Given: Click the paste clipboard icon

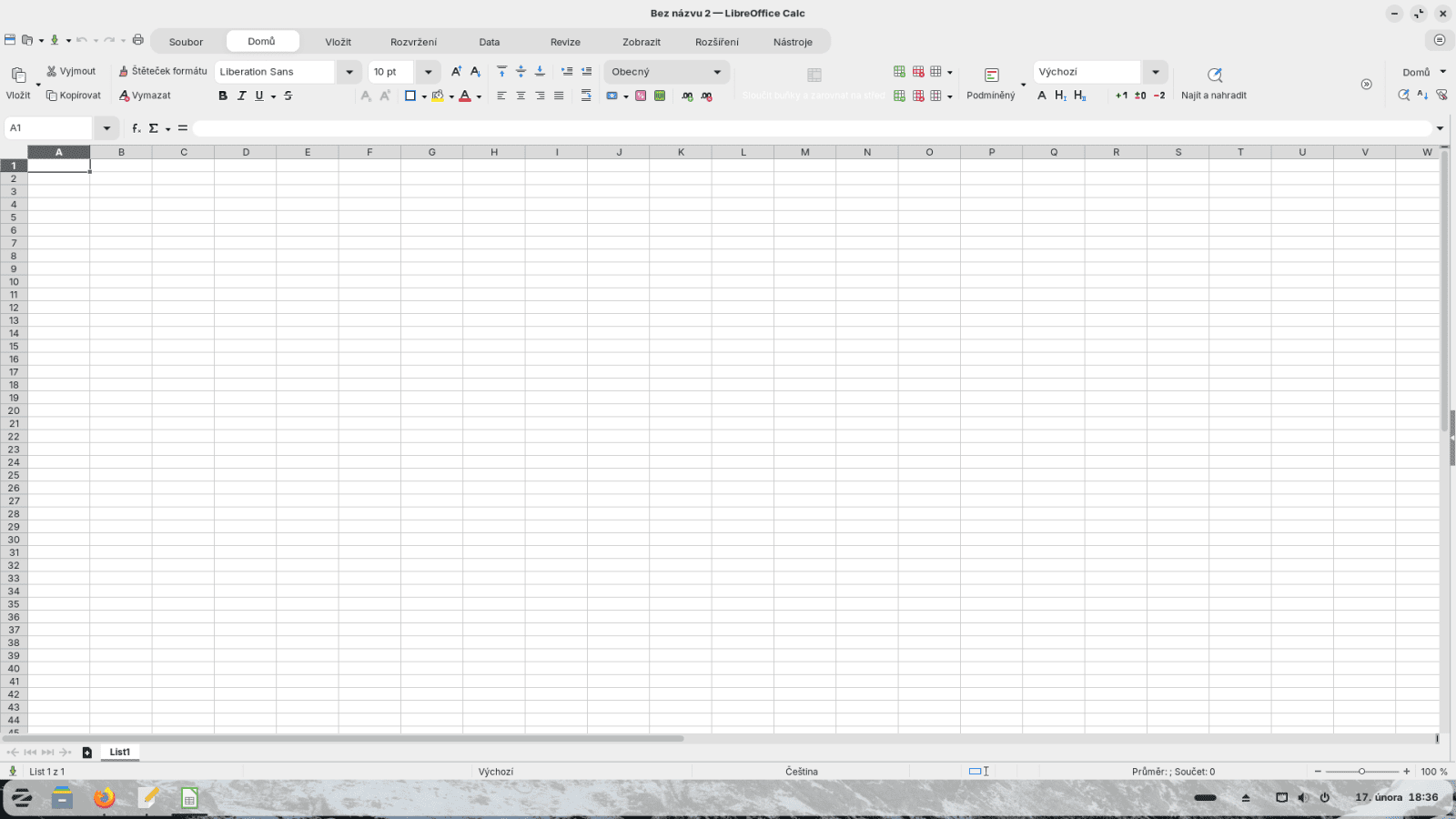Looking at the screenshot, I should click(18, 75).
